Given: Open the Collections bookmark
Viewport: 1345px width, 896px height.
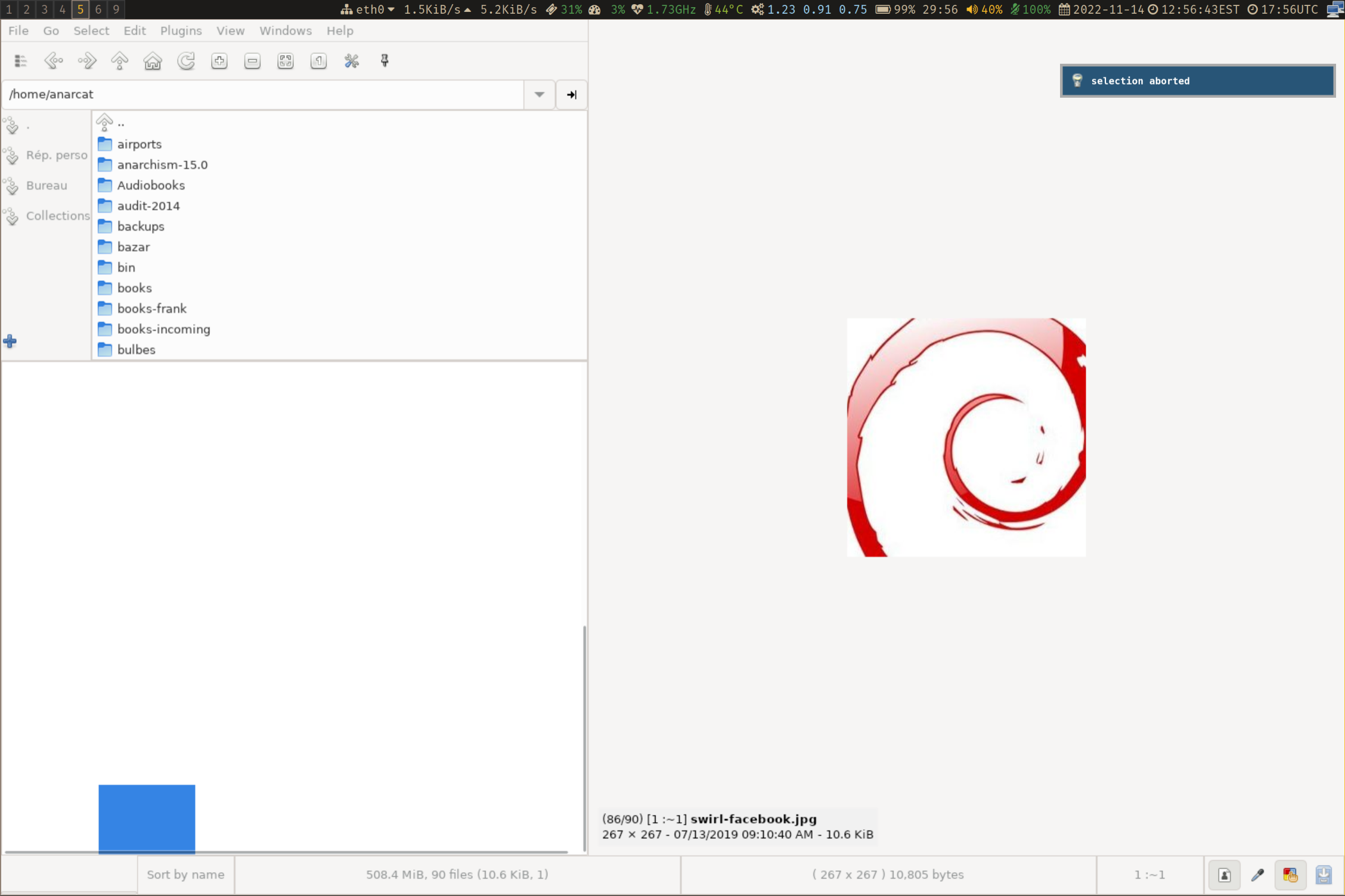Looking at the screenshot, I should tap(46, 216).
